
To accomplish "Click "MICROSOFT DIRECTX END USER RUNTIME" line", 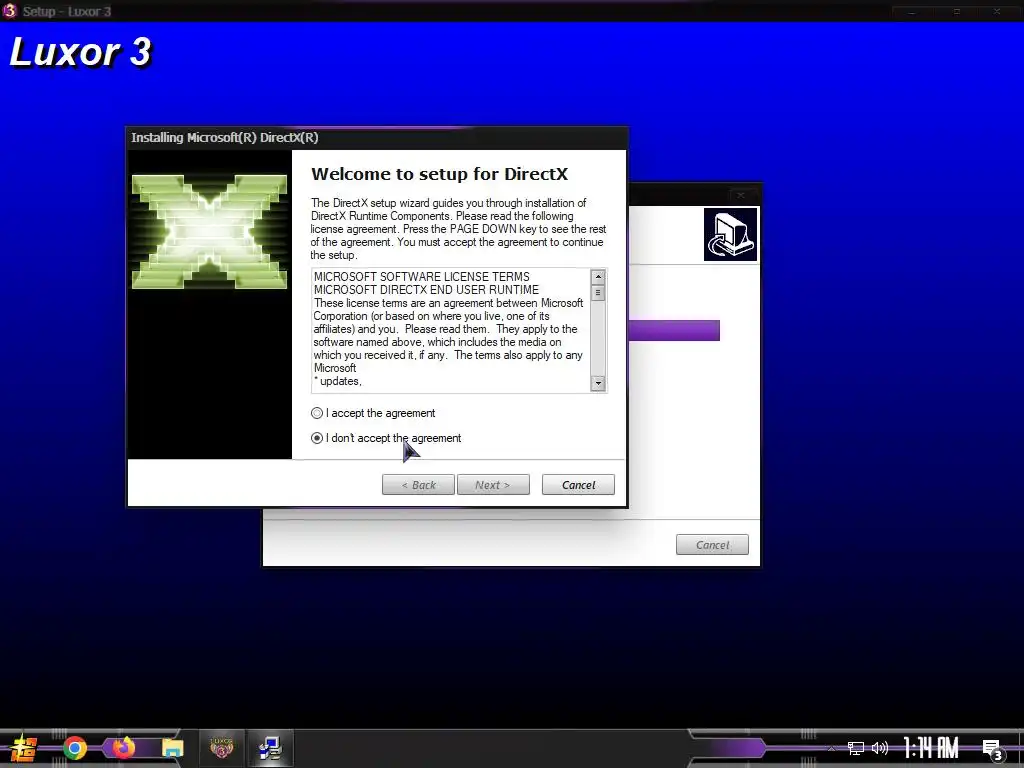I will (426, 290).
